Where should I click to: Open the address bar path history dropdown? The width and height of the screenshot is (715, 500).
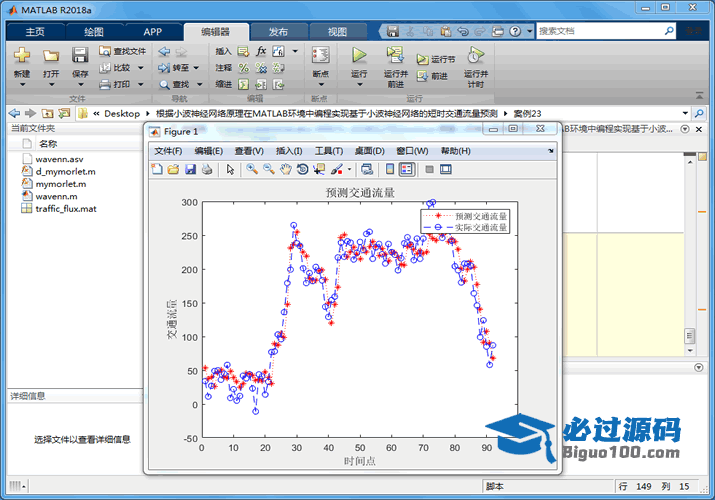point(685,113)
